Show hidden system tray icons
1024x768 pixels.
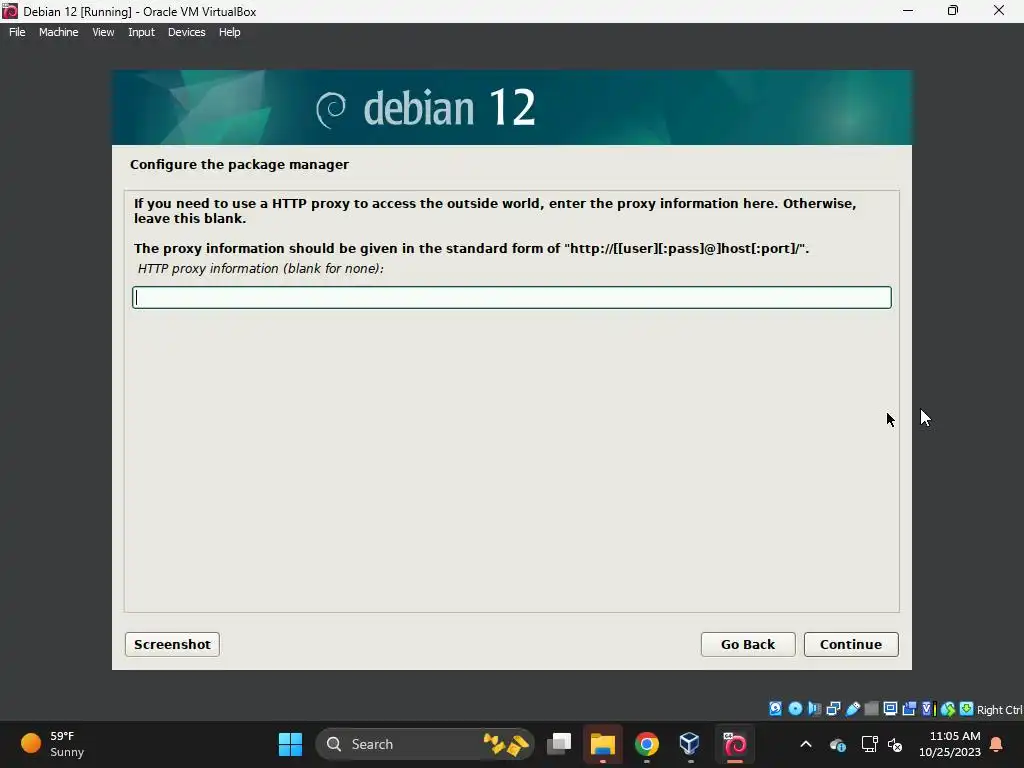point(806,744)
